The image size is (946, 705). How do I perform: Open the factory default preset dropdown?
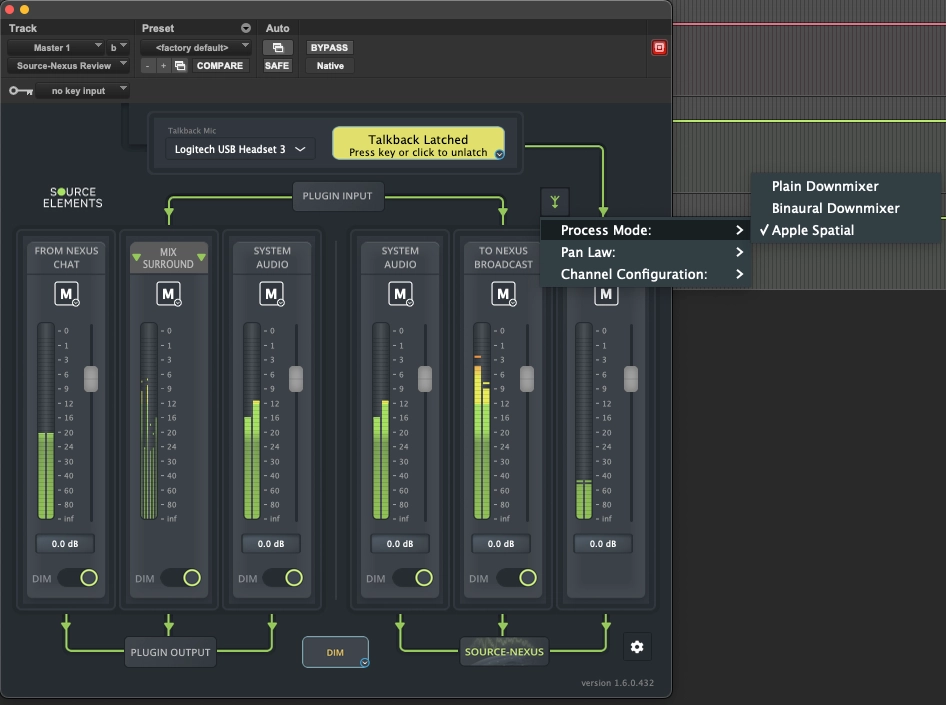coord(196,48)
